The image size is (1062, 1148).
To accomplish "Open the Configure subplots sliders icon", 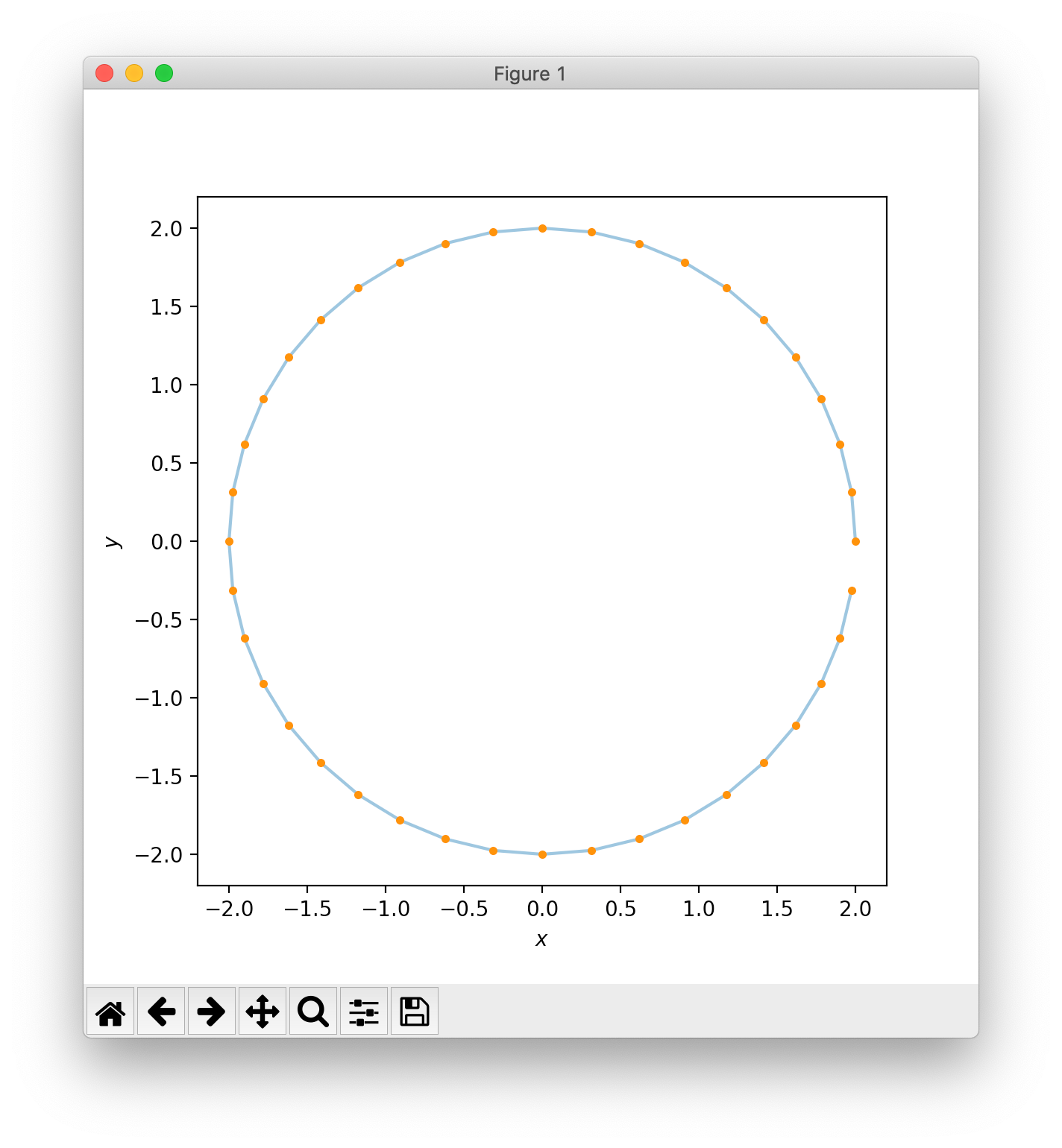I will tap(364, 1011).
